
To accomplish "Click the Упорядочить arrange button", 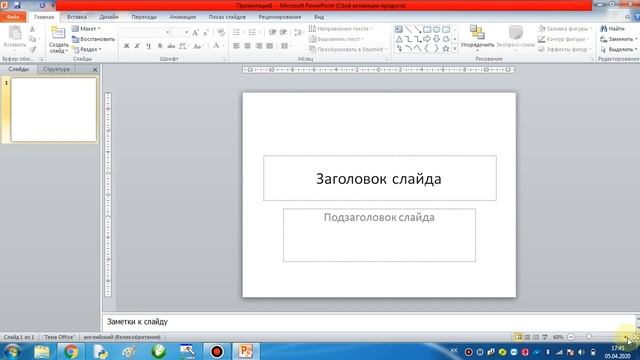I will [477, 38].
